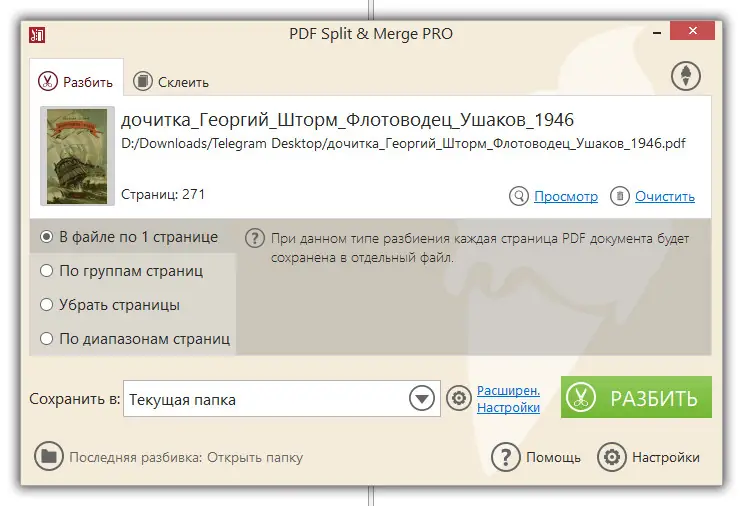Open the Настройки settings label at bottom
This screenshot has height=506, width=743.
tap(666, 457)
